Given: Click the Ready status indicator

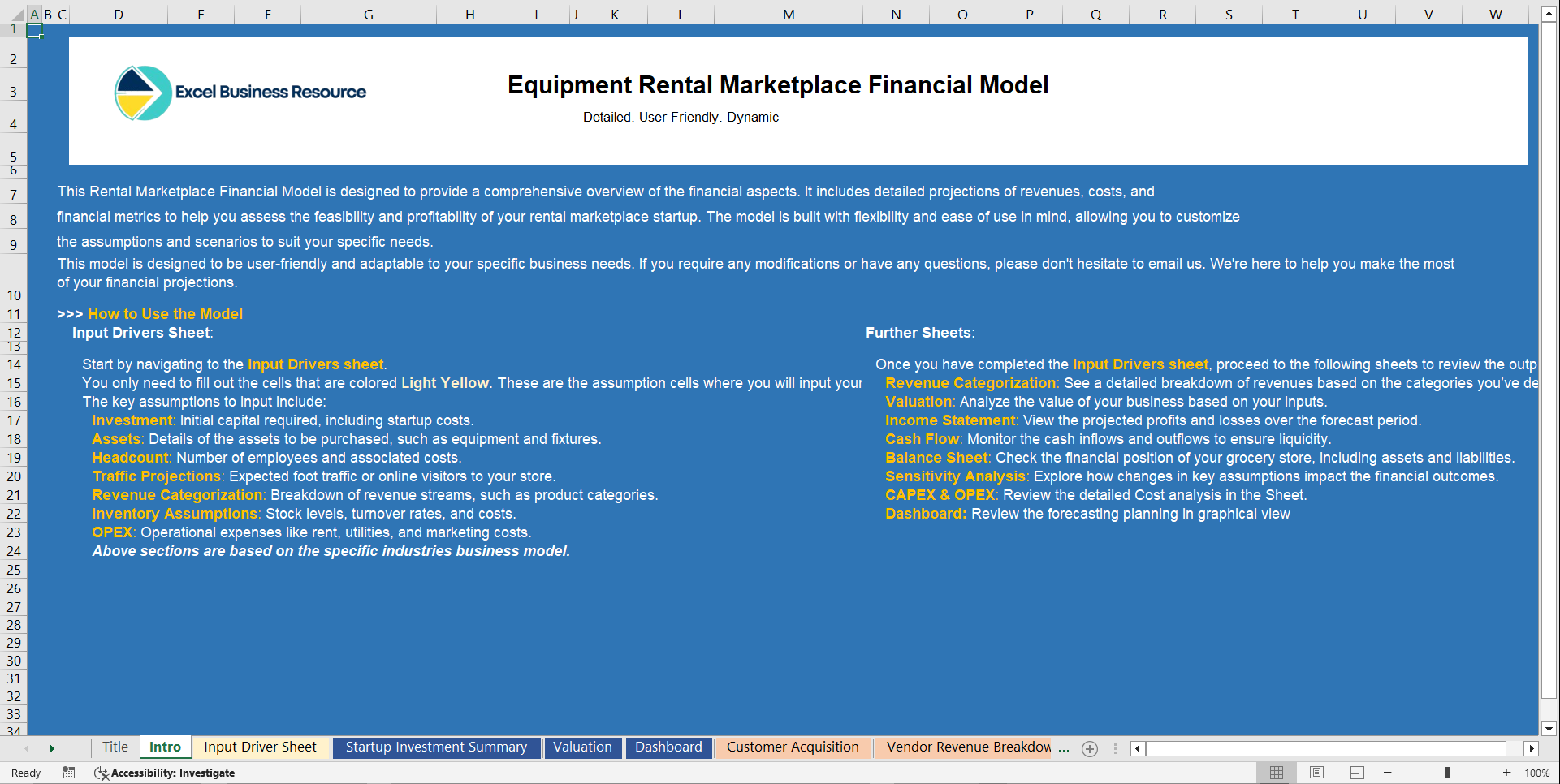Looking at the screenshot, I should 25,773.
